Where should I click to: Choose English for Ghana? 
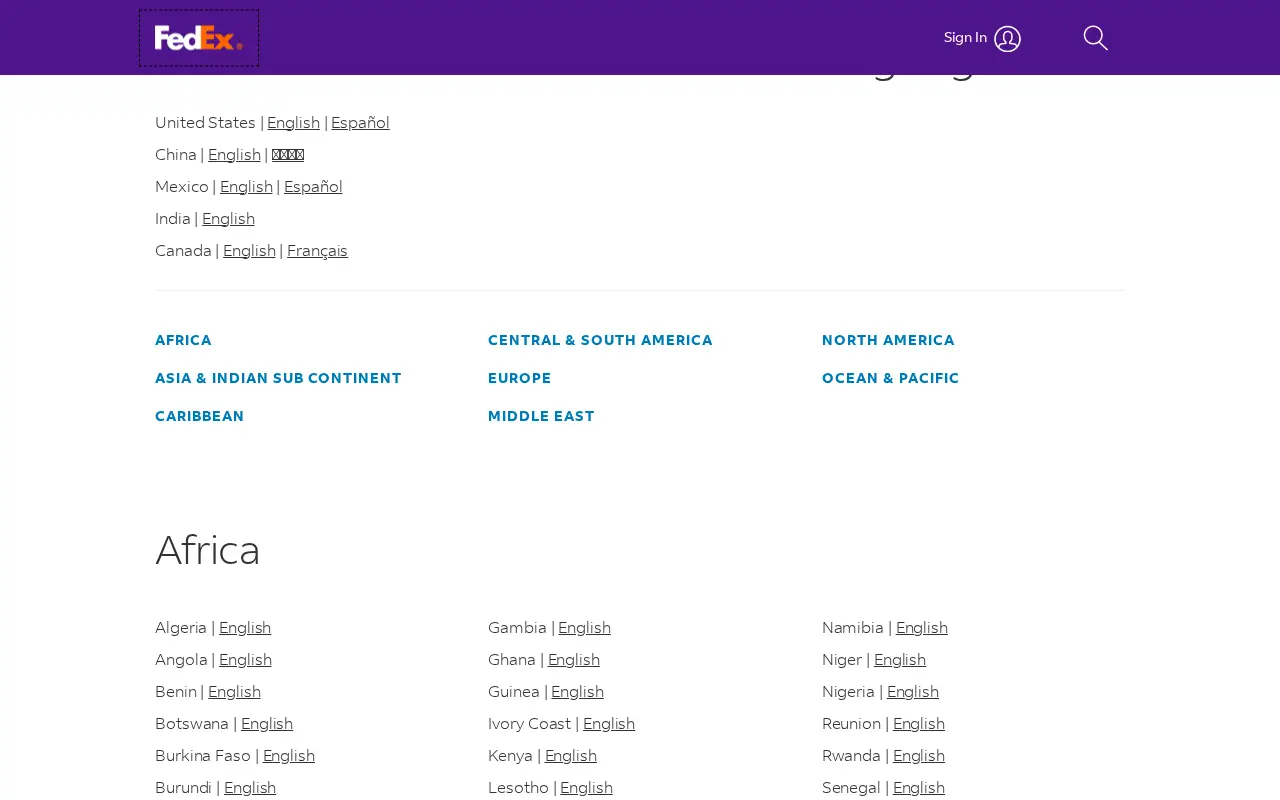[574, 660]
